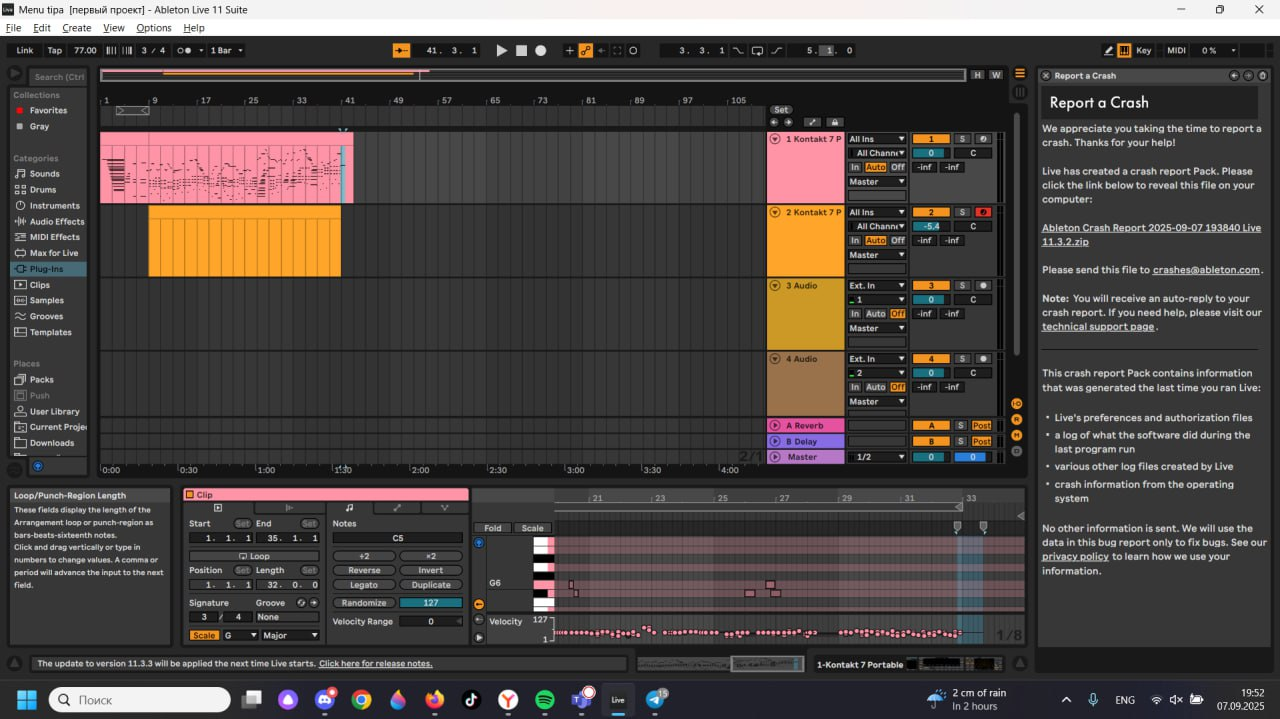
Task: Deactivate track 3 with activator button
Action: pyautogui.click(x=931, y=286)
